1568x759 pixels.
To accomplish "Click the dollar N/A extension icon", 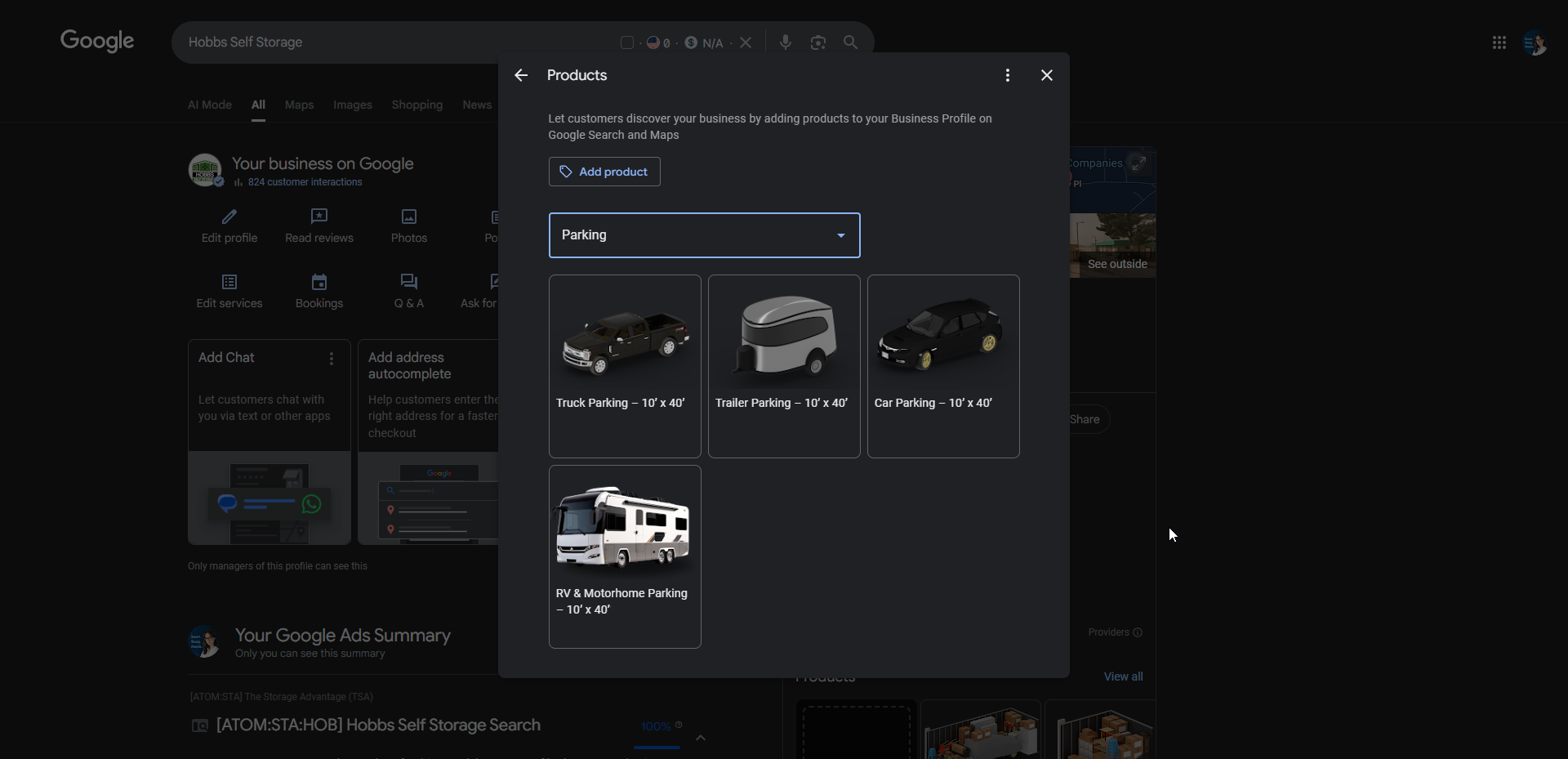I will coord(691,42).
